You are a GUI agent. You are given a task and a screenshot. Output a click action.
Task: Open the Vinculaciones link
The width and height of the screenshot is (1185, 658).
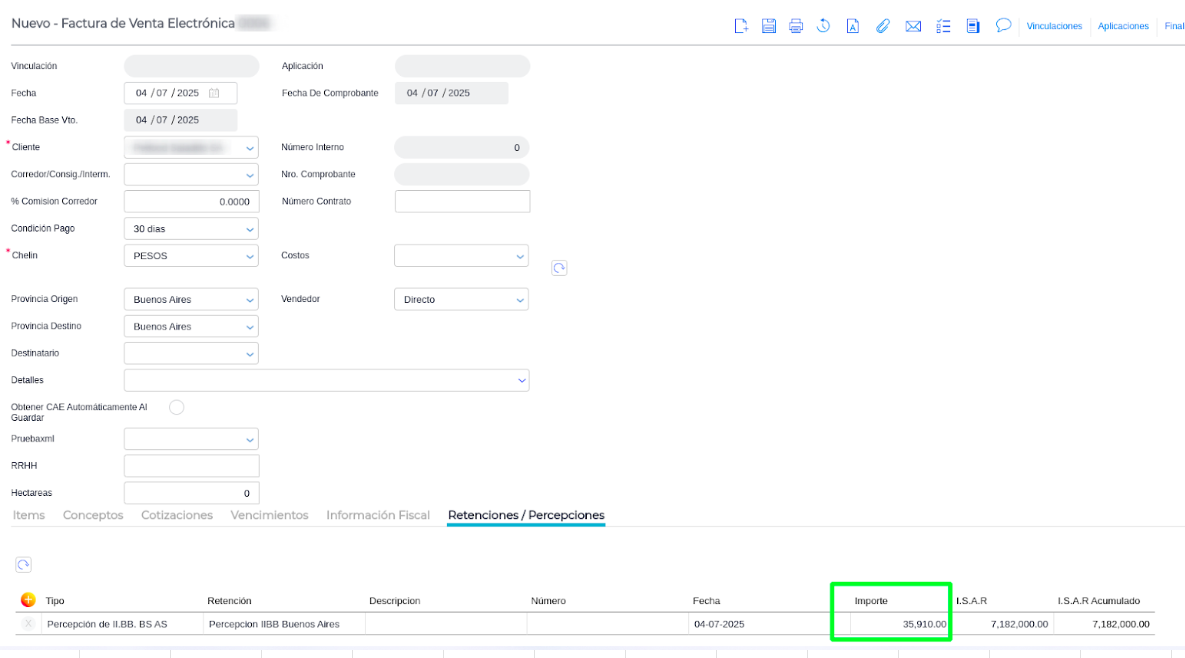pyautogui.click(x=1054, y=26)
